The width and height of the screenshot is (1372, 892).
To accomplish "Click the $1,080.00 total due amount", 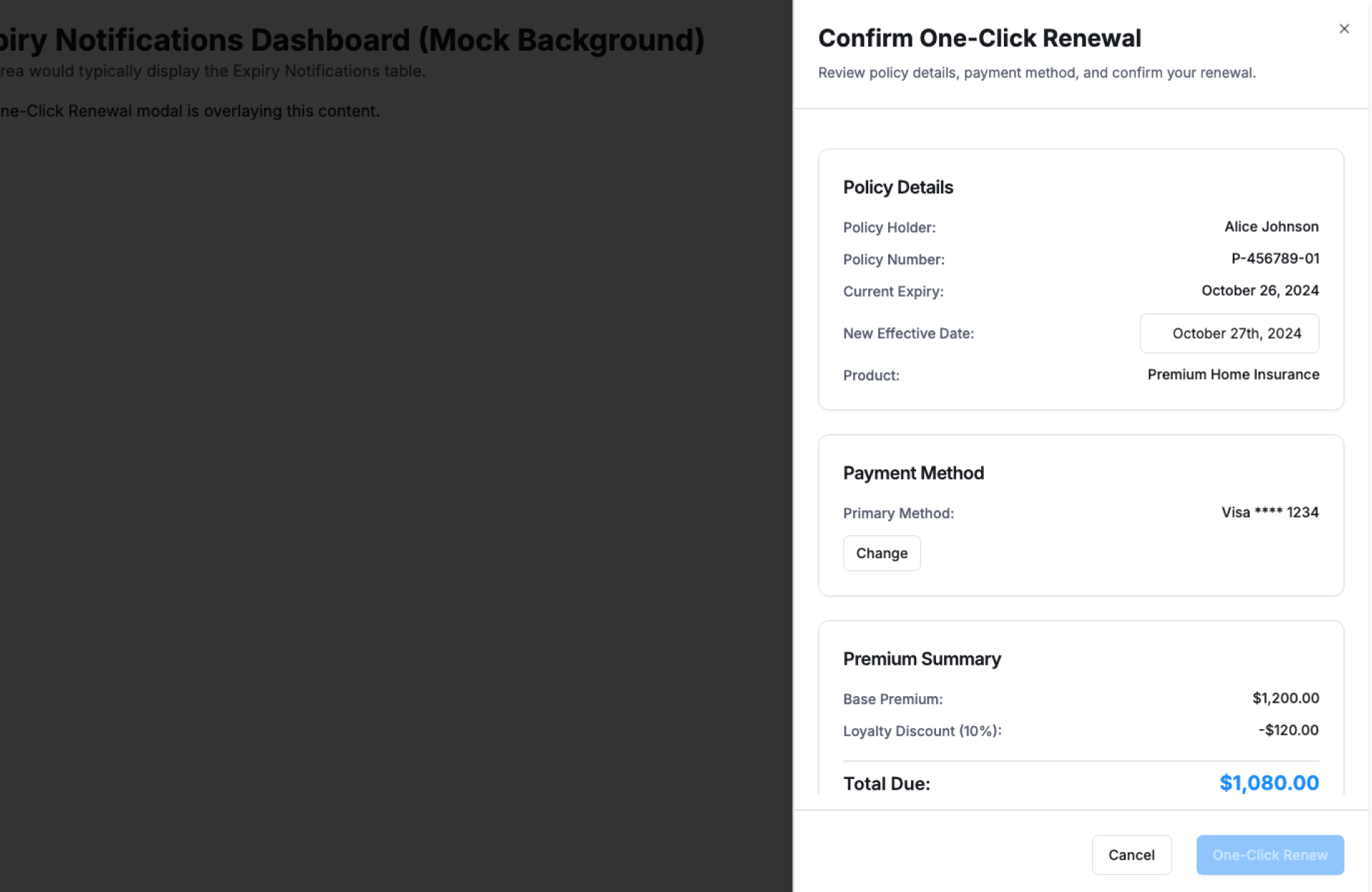I will (1268, 783).
